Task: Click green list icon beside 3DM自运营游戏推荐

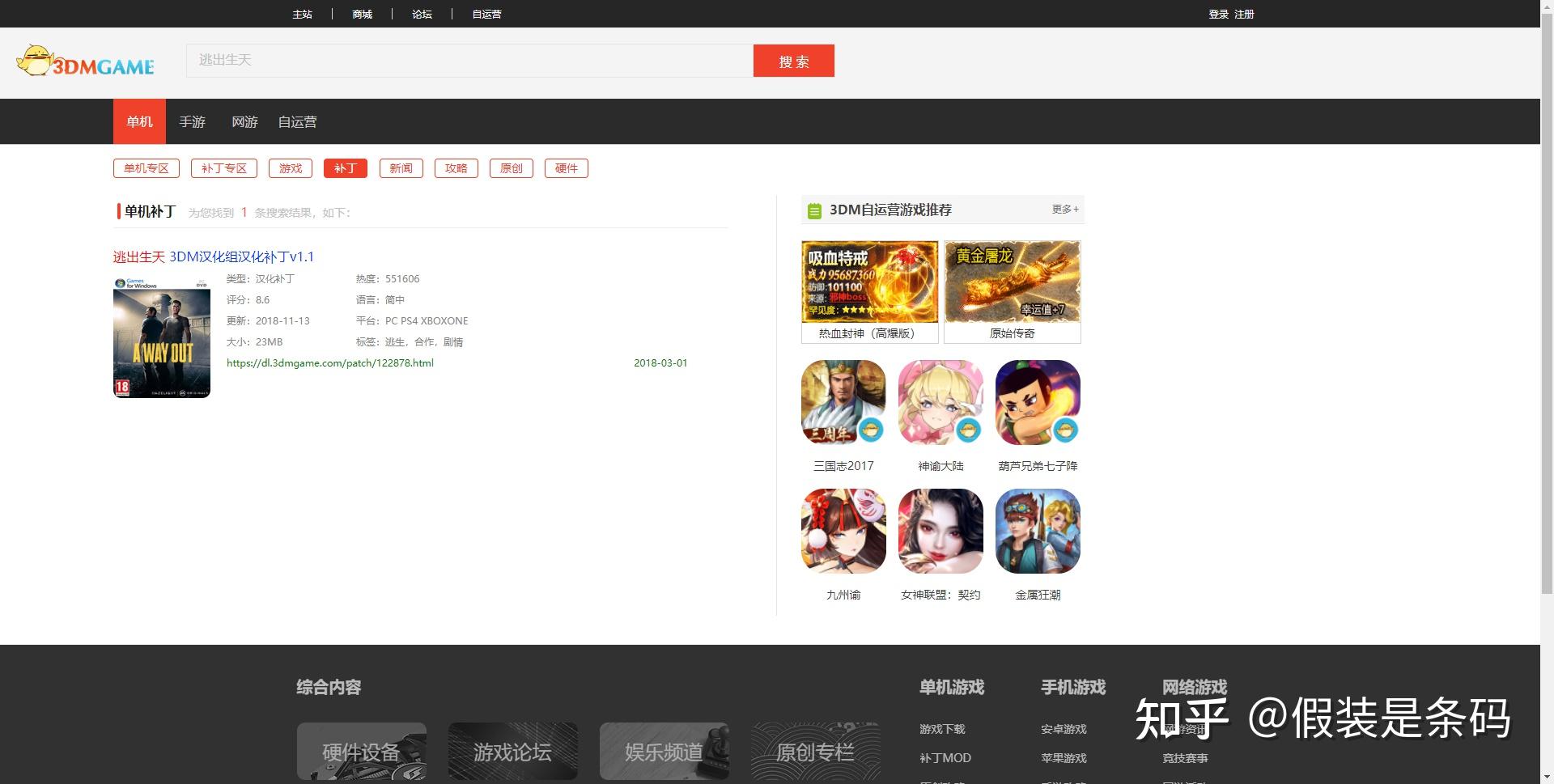Action: (814, 210)
